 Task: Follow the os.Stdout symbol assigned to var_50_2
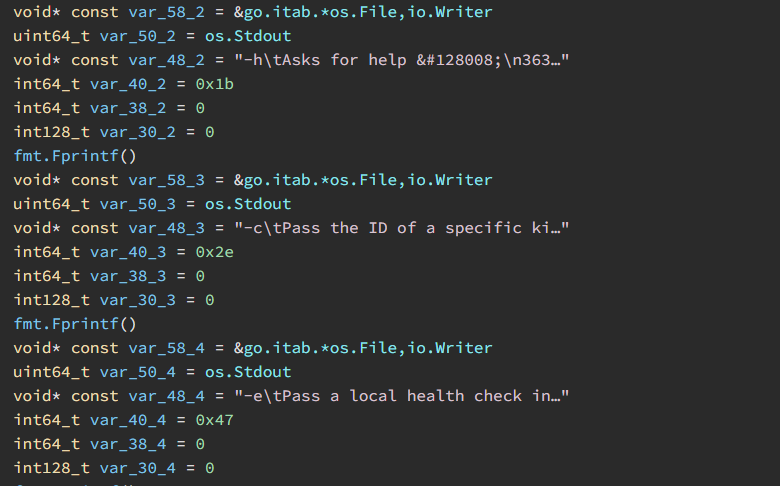click(x=248, y=36)
